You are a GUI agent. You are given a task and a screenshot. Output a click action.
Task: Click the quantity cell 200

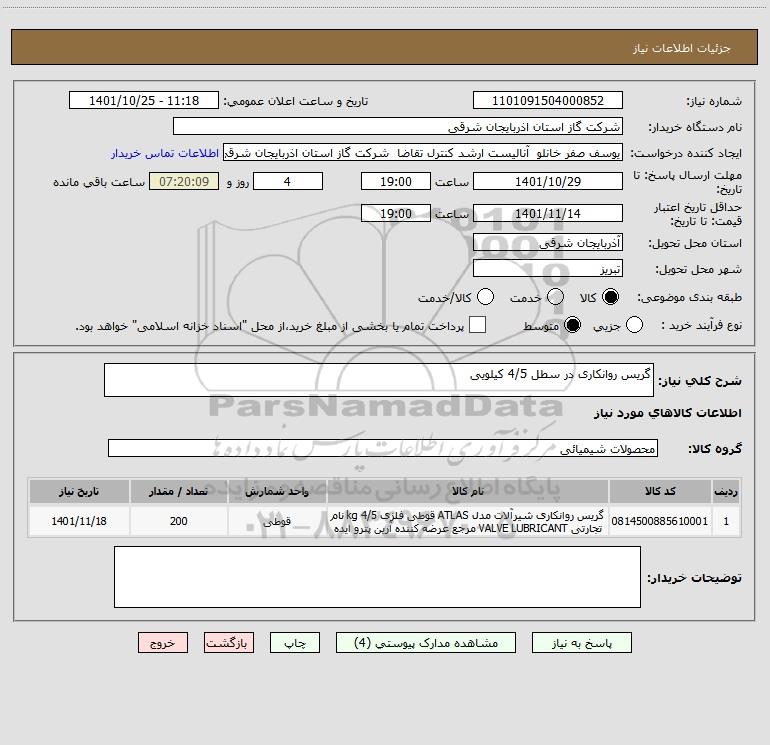pyautogui.click(x=179, y=521)
